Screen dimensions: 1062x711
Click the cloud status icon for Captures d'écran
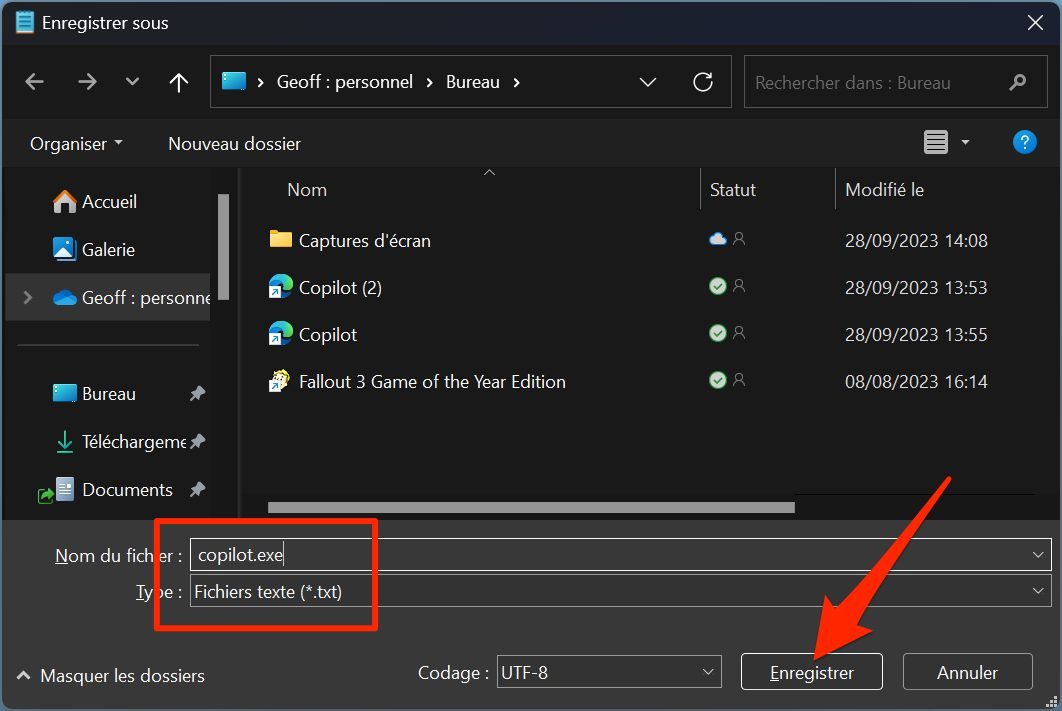coord(717,239)
